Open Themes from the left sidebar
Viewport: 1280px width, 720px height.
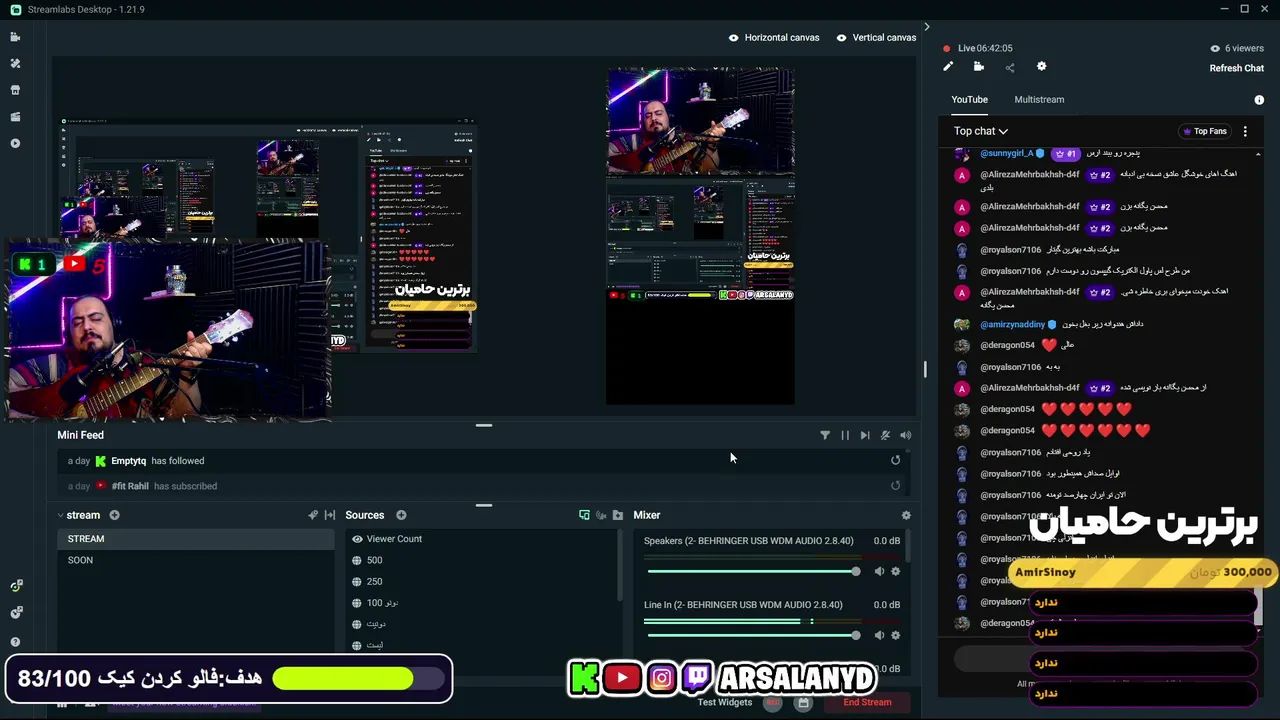click(x=15, y=63)
